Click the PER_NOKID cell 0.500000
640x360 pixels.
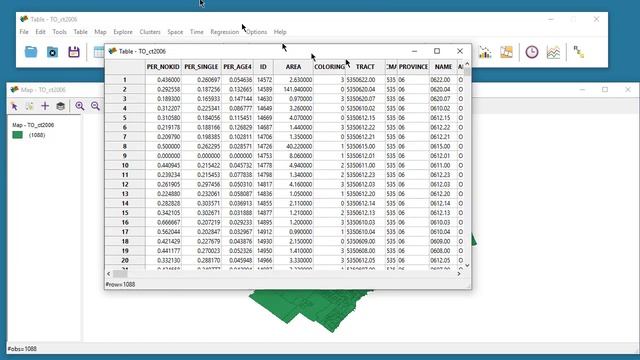point(163,147)
